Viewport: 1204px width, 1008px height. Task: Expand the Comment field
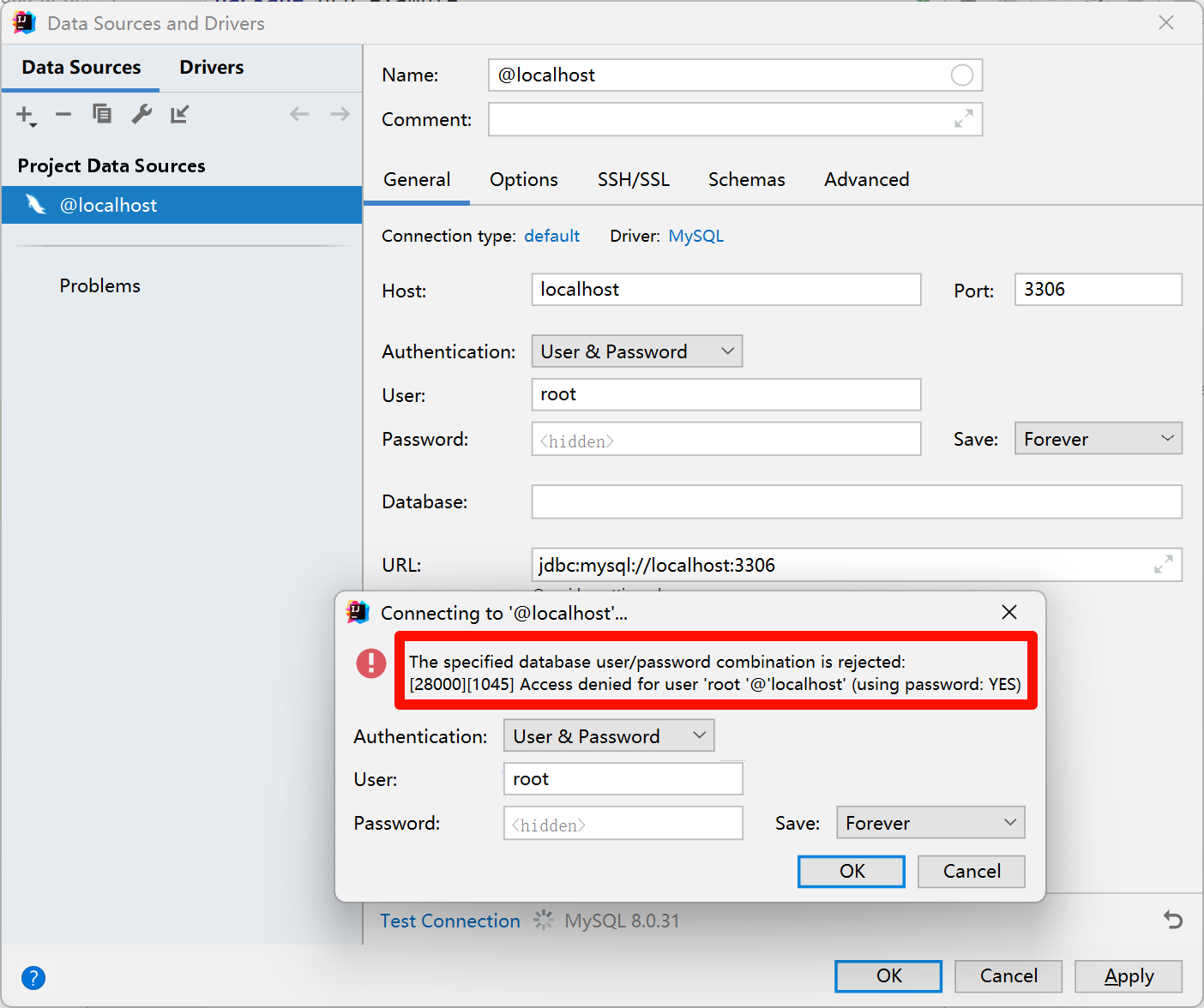tap(964, 119)
